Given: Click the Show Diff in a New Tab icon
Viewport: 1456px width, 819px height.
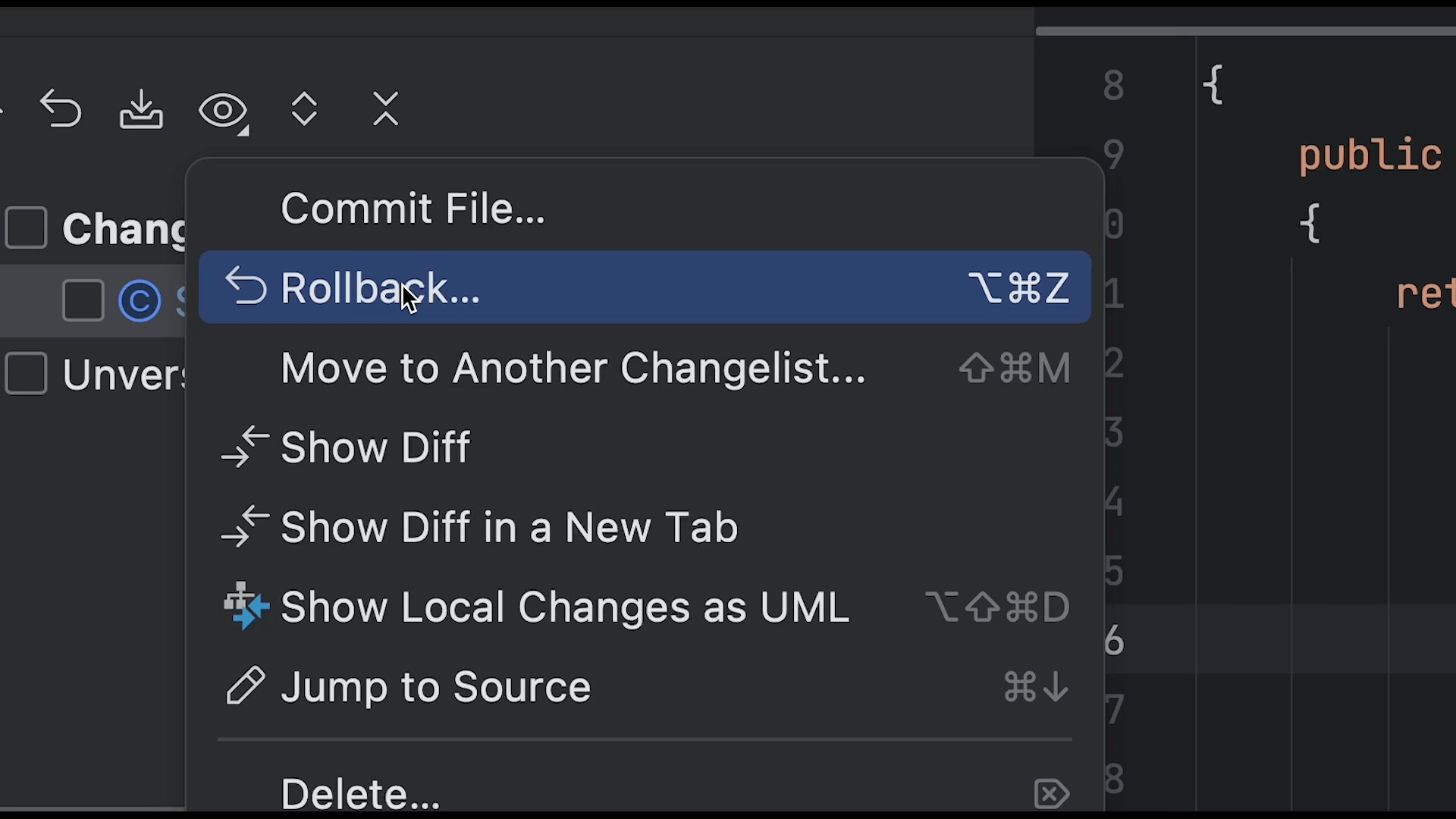Looking at the screenshot, I should [x=246, y=527].
